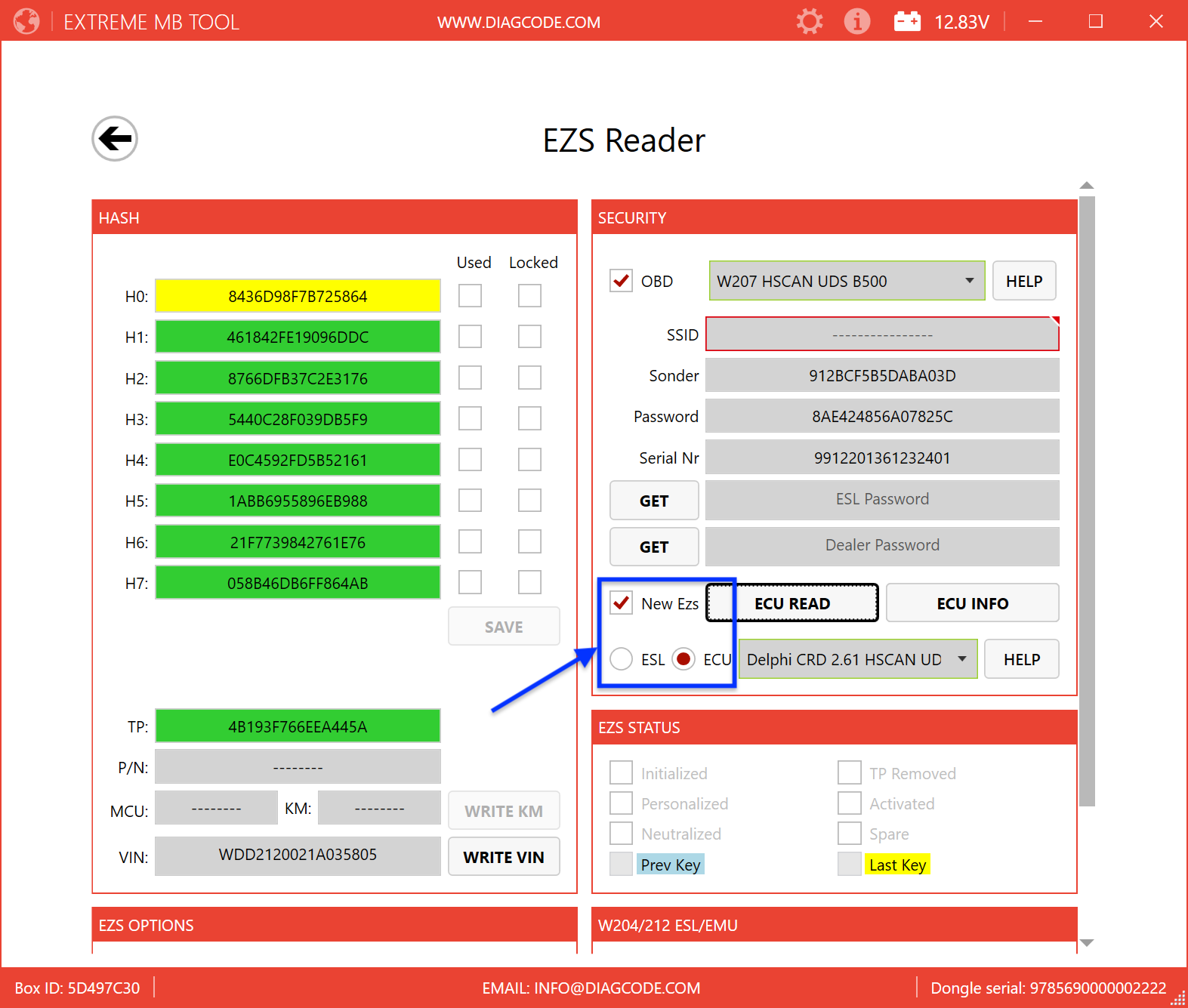Click the back arrow icon
This screenshot has height=1008, width=1188.
pos(115,139)
